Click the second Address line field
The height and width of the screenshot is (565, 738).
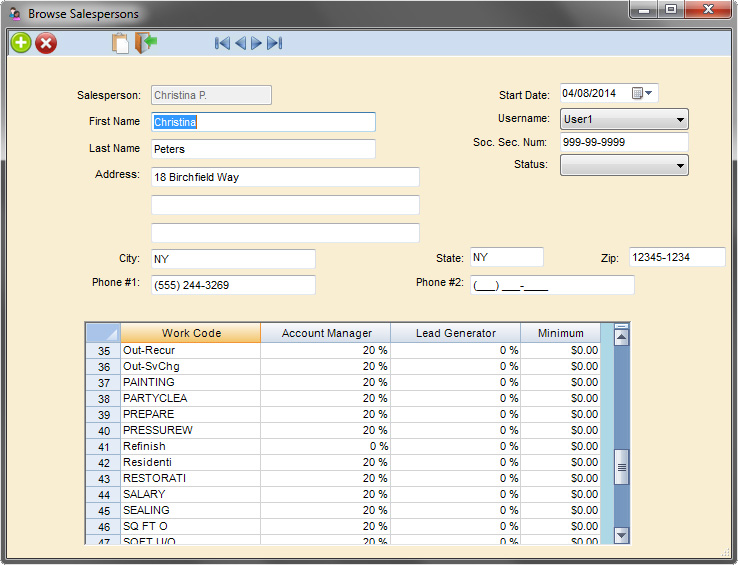click(285, 205)
